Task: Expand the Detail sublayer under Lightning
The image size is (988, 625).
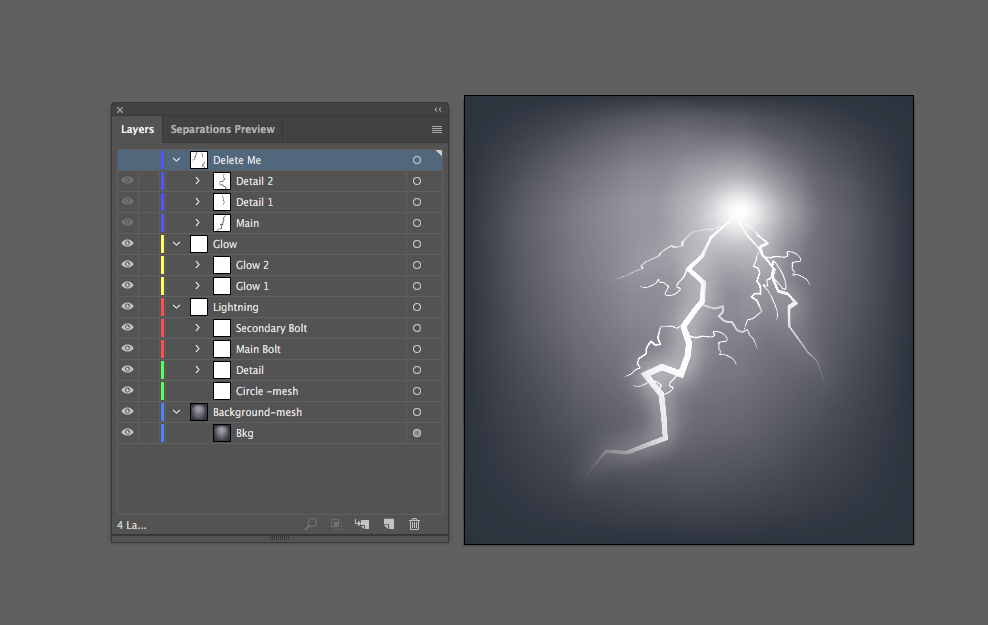Action: pos(197,370)
